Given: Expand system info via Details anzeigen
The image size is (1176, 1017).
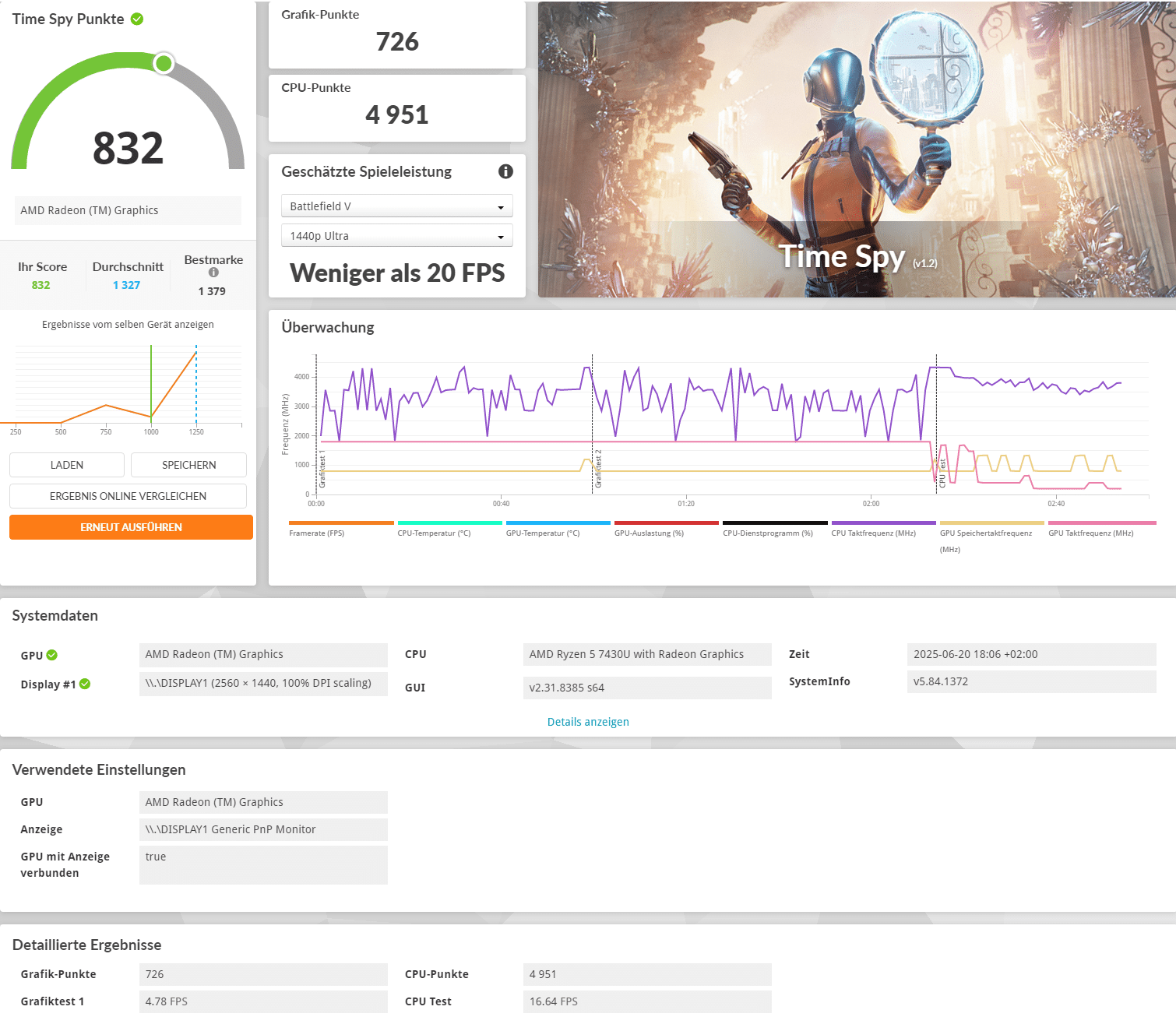Looking at the screenshot, I should [x=588, y=722].
